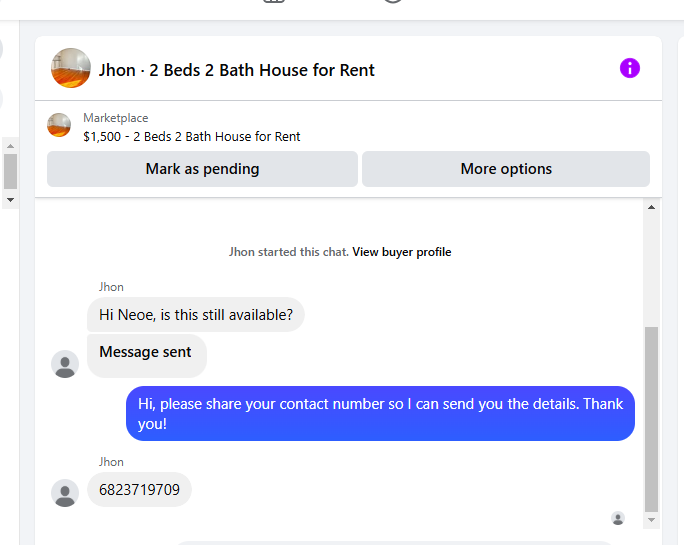Click the 'Hi Neoe, is this still available?' bubble
The height and width of the screenshot is (545, 684).
pyautogui.click(x=195, y=315)
